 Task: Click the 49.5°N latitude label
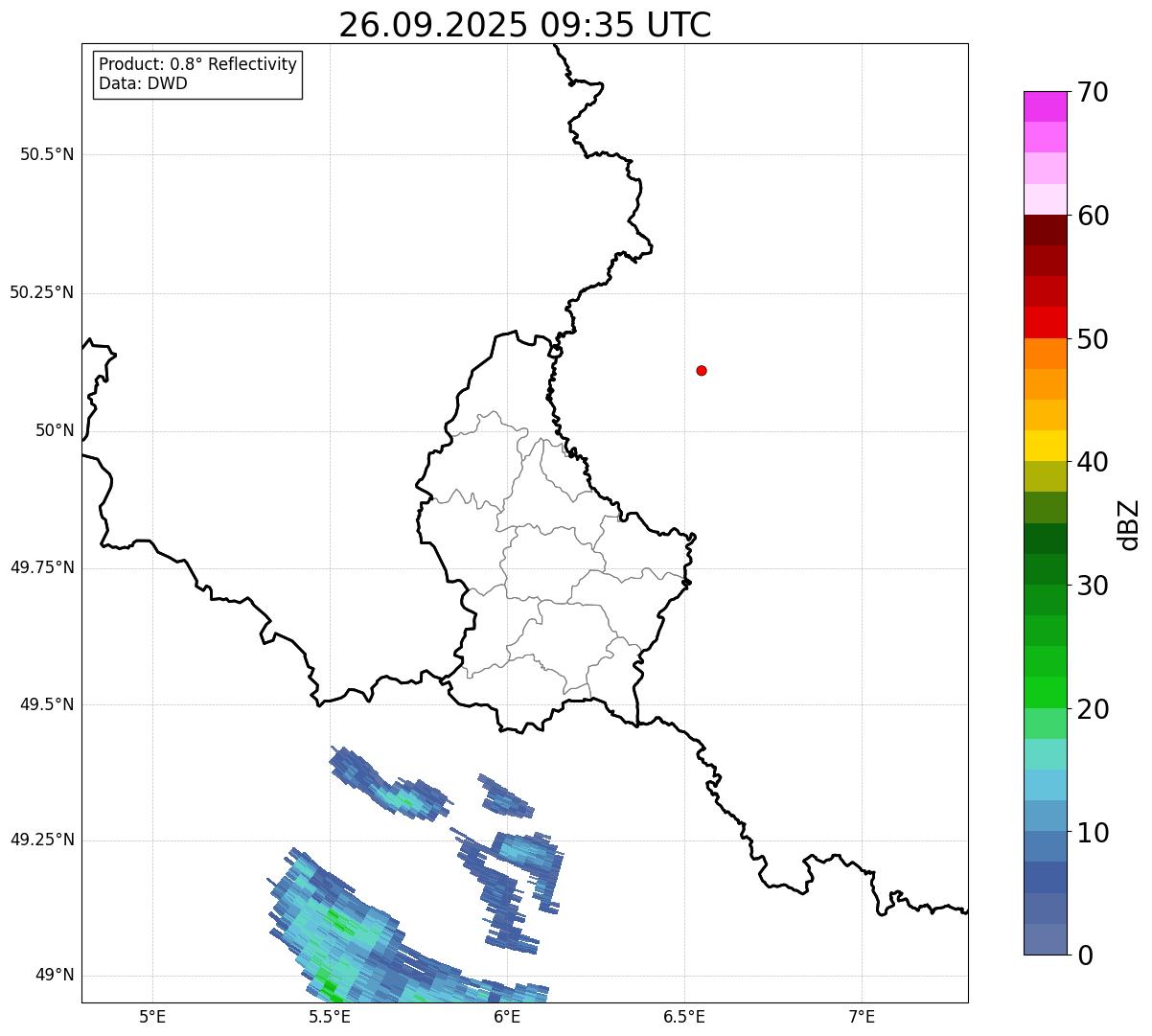pos(47,704)
